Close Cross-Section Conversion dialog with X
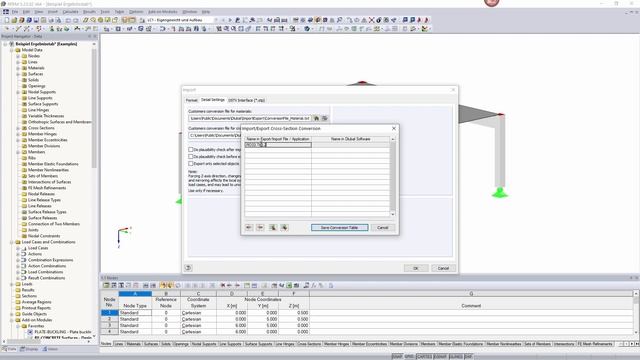This screenshot has height=360, width=640. tap(394, 129)
